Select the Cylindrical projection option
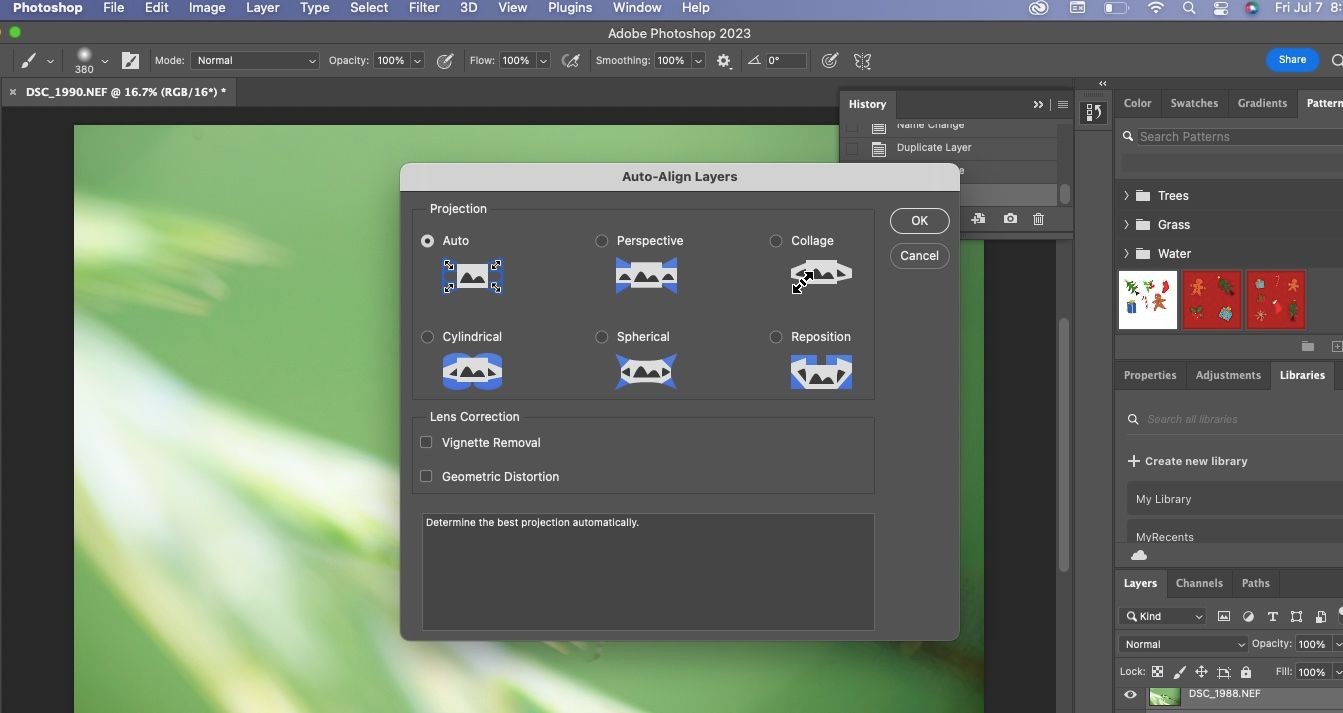 [x=428, y=337]
